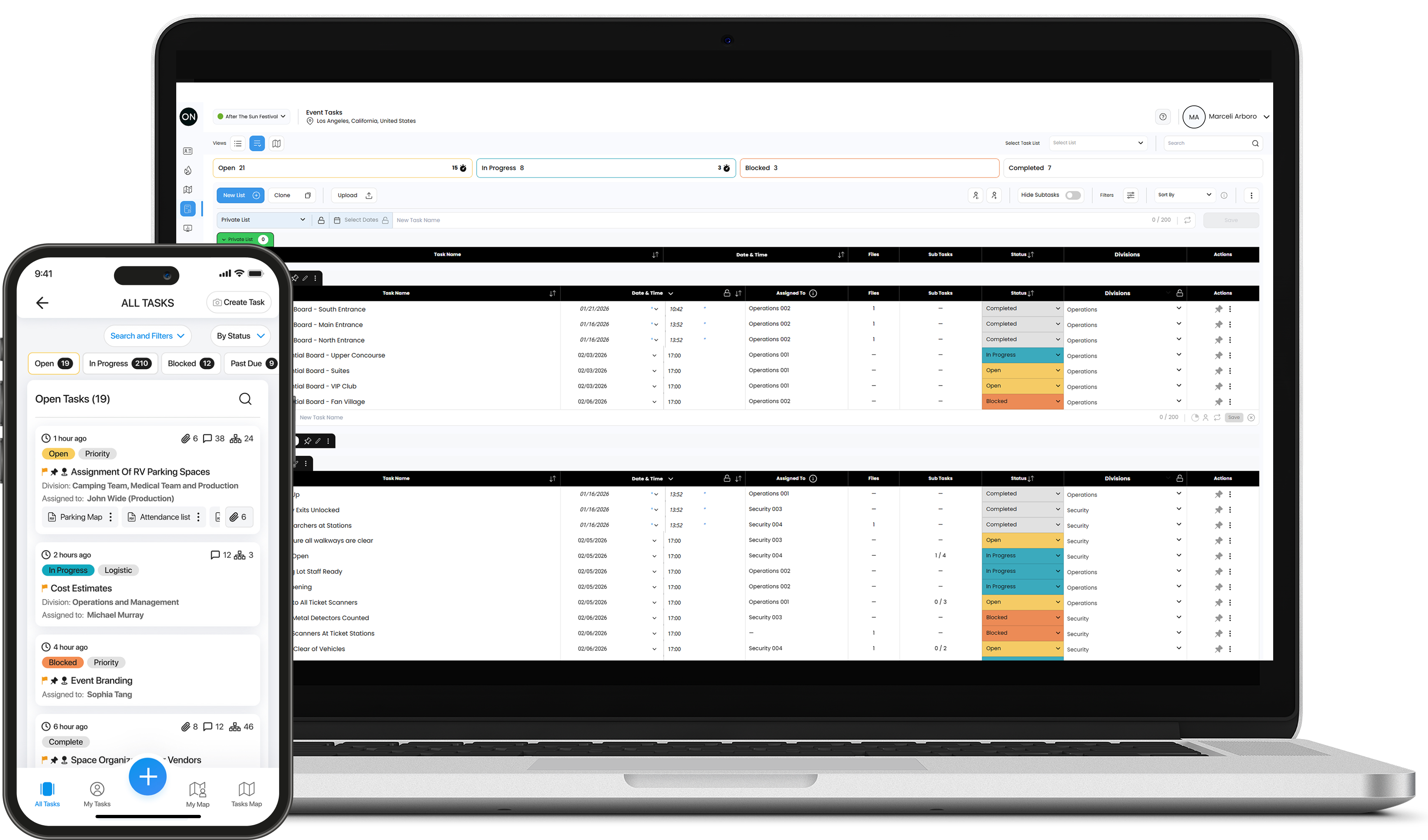Screen dimensions: 1428x840
Task: Open the flame icon in the left sidebar
Action: click(x=188, y=170)
